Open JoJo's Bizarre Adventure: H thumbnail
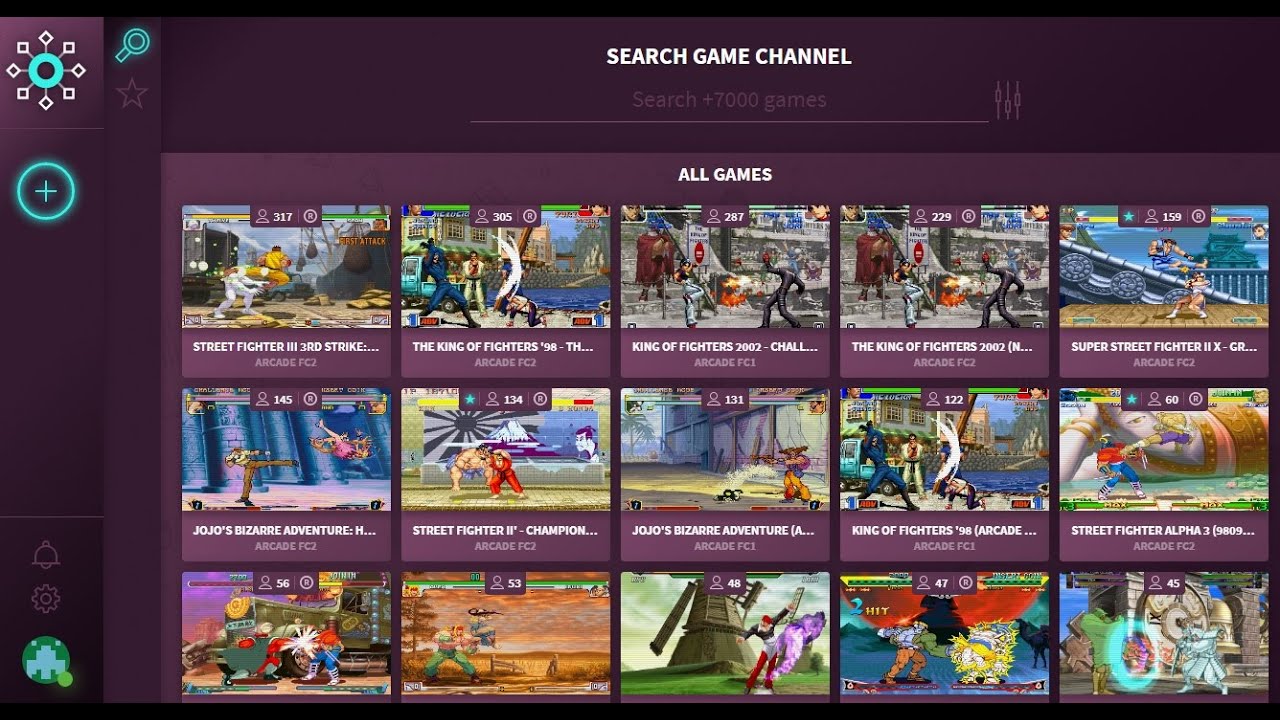 click(x=286, y=450)
